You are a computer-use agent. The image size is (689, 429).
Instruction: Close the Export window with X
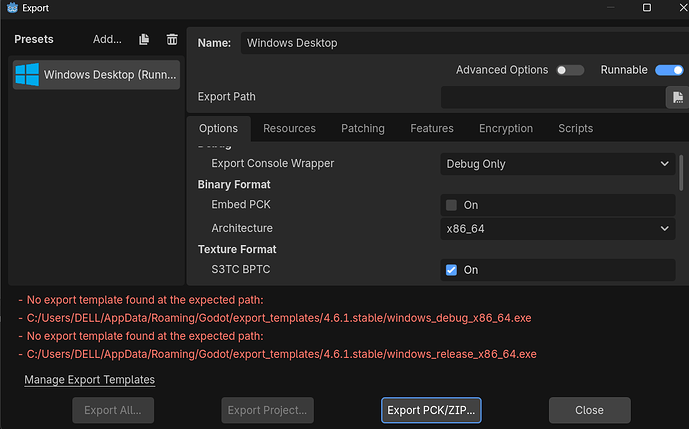tap(684, 7)
